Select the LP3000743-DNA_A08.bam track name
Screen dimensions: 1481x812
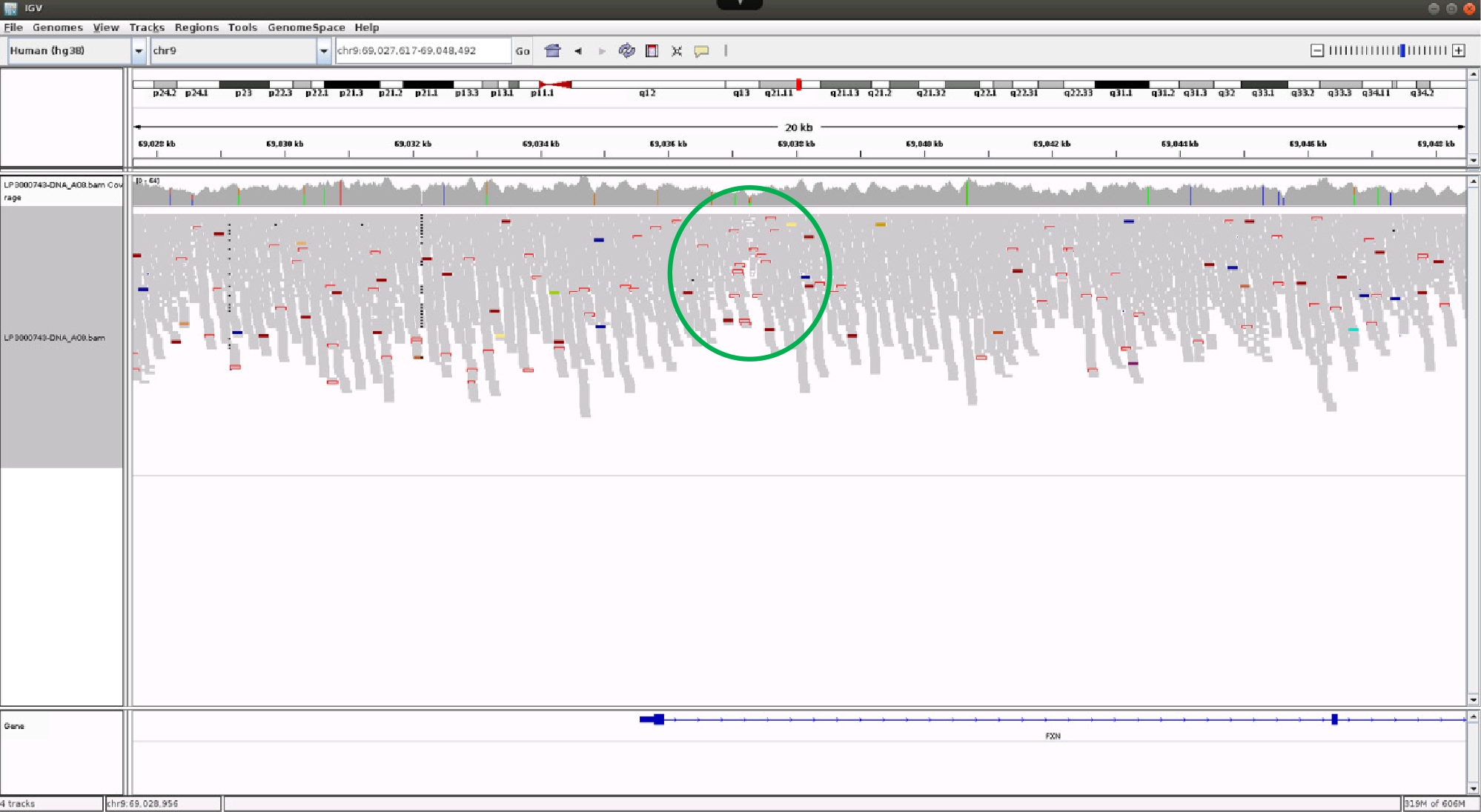pos(55,338)
